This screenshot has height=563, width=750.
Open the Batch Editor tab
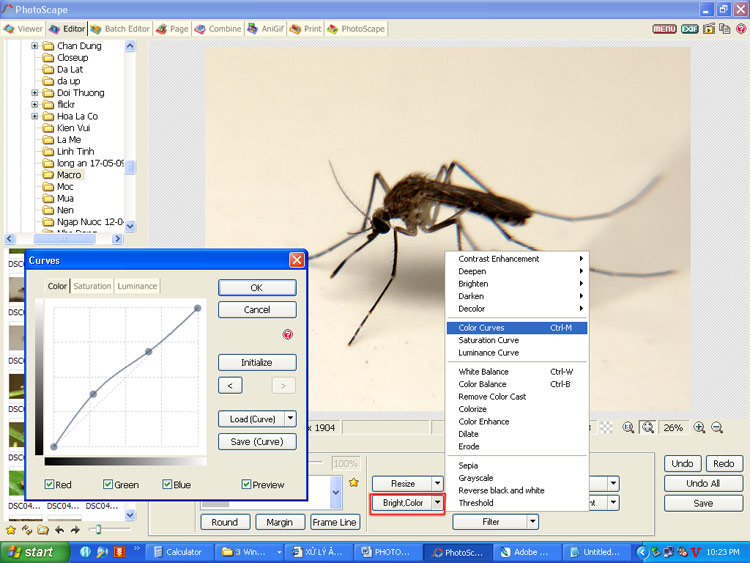tap(120, 29)
